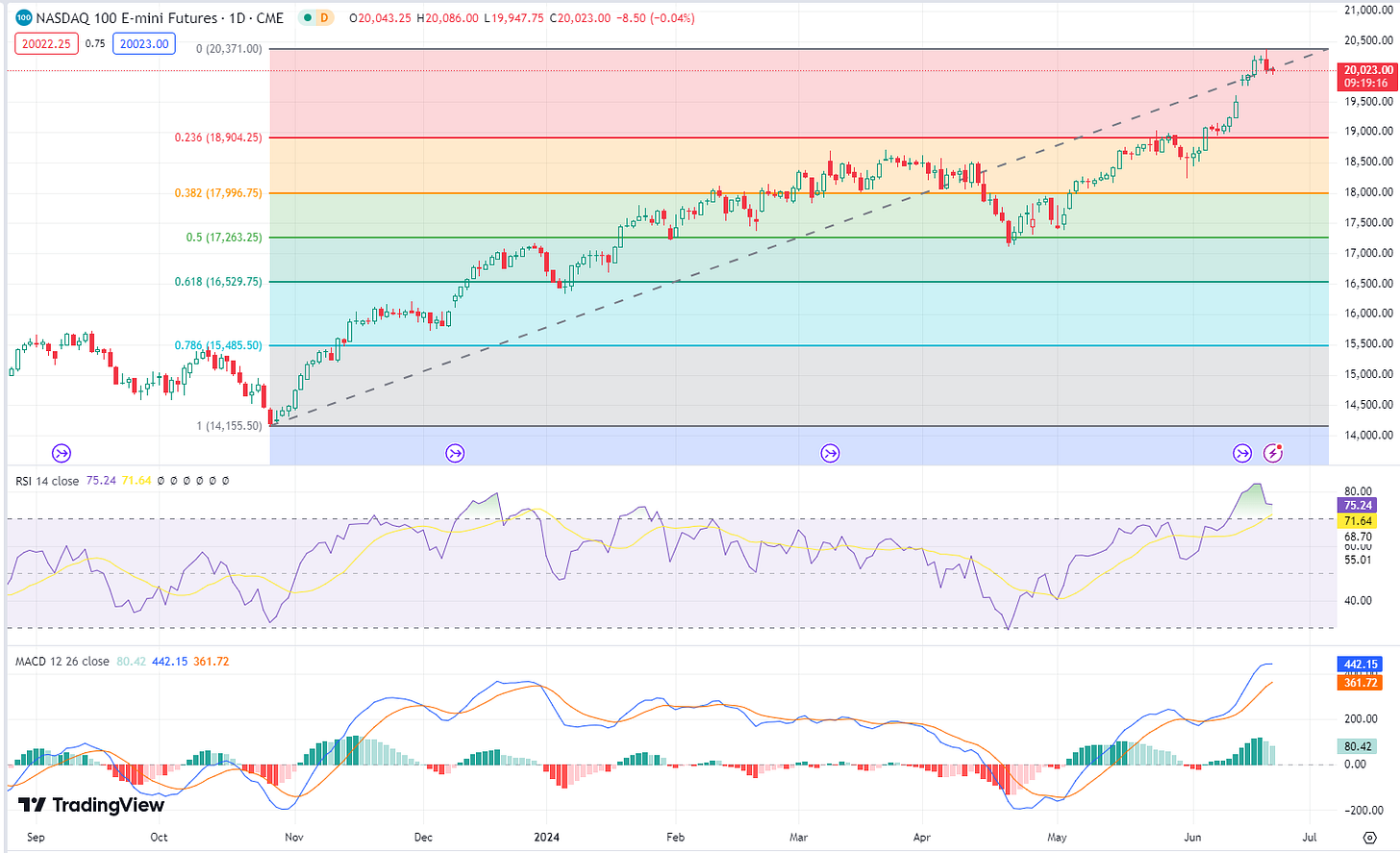
Task: Click the RSI legend value 75.24
Action: (101, 481)
